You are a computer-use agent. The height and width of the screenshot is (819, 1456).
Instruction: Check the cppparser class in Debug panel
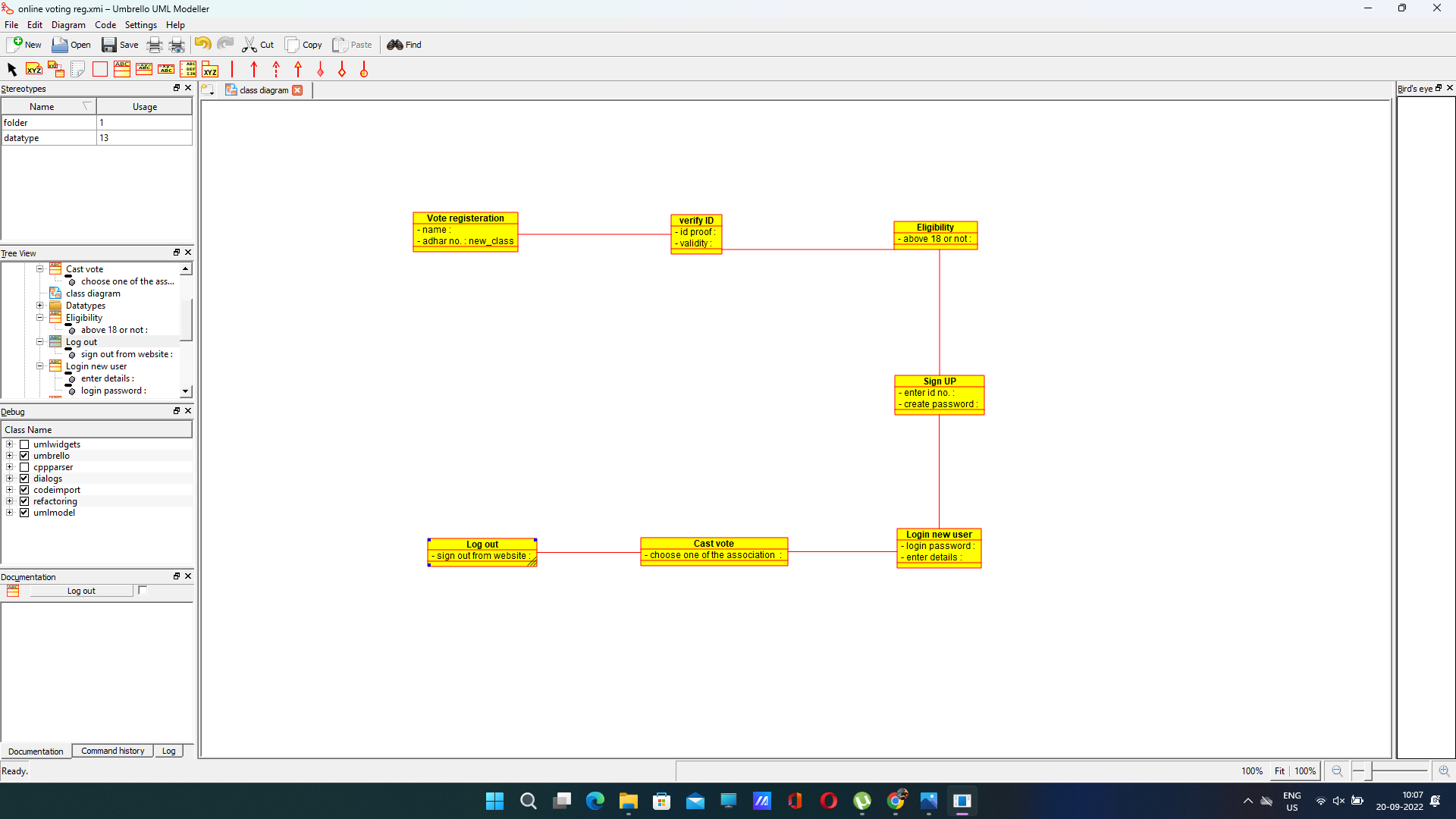click(24, 466)
